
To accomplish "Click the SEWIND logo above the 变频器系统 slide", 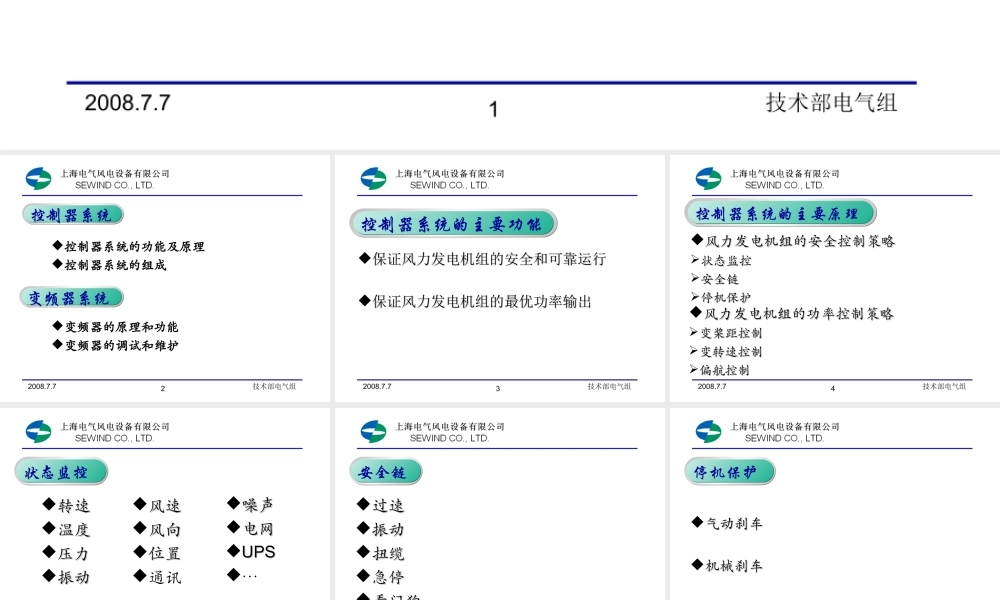I will click(x=38, y=179).
